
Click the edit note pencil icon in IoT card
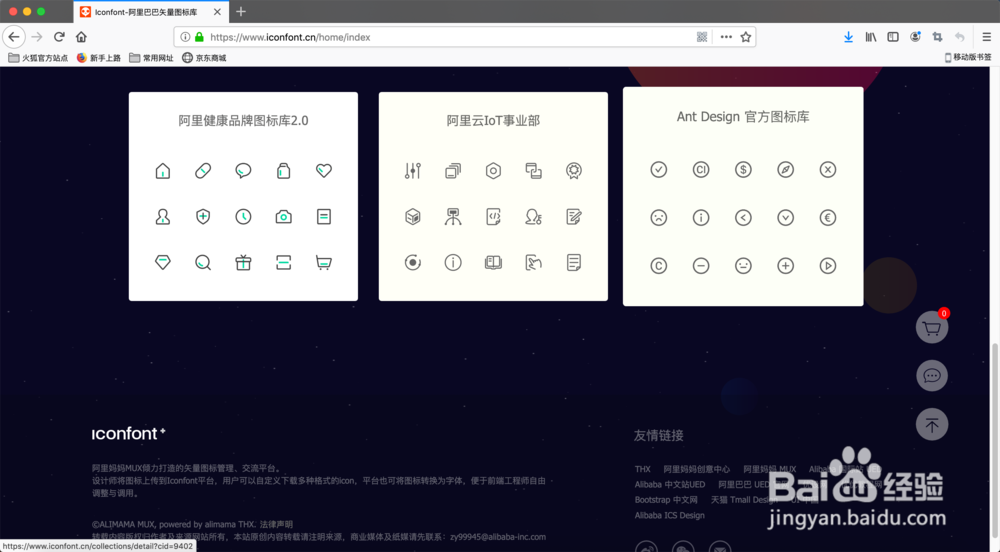[x=574, y=217]
